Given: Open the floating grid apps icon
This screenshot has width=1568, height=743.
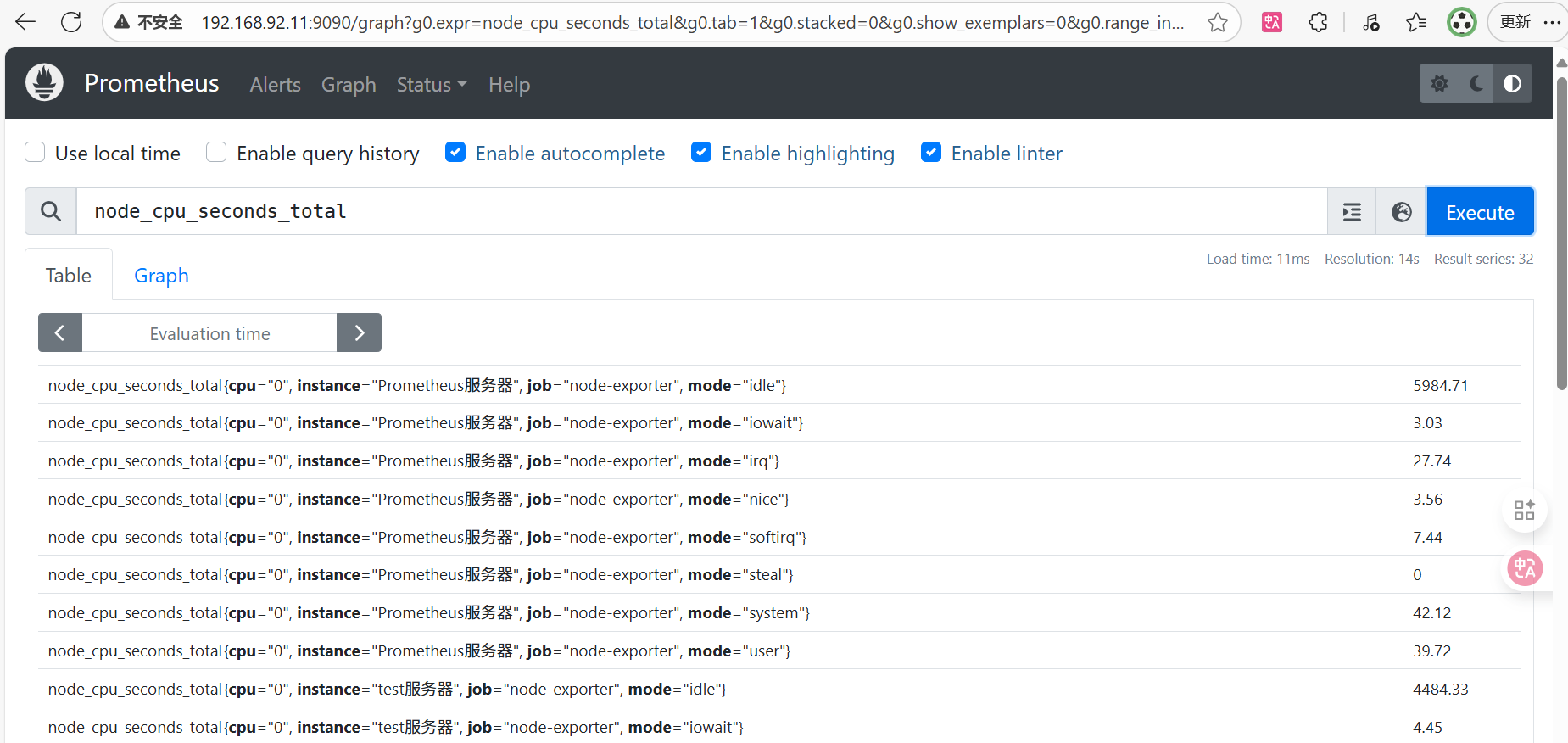Looking at the screenshot, I should 1525,510.
